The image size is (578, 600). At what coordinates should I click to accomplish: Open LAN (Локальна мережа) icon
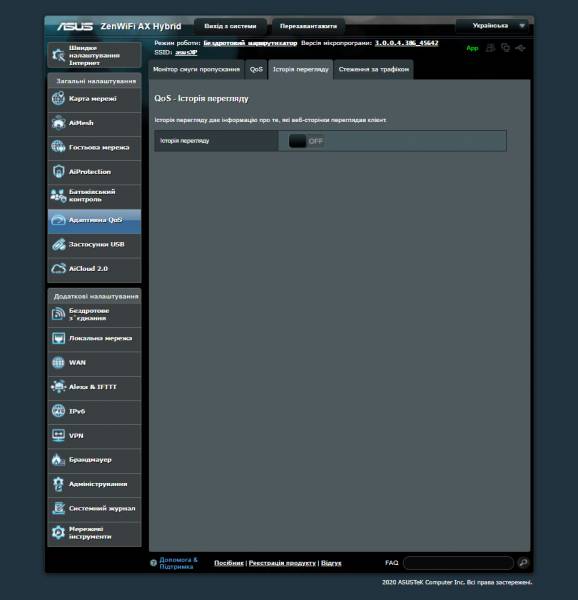pos(58,338)
